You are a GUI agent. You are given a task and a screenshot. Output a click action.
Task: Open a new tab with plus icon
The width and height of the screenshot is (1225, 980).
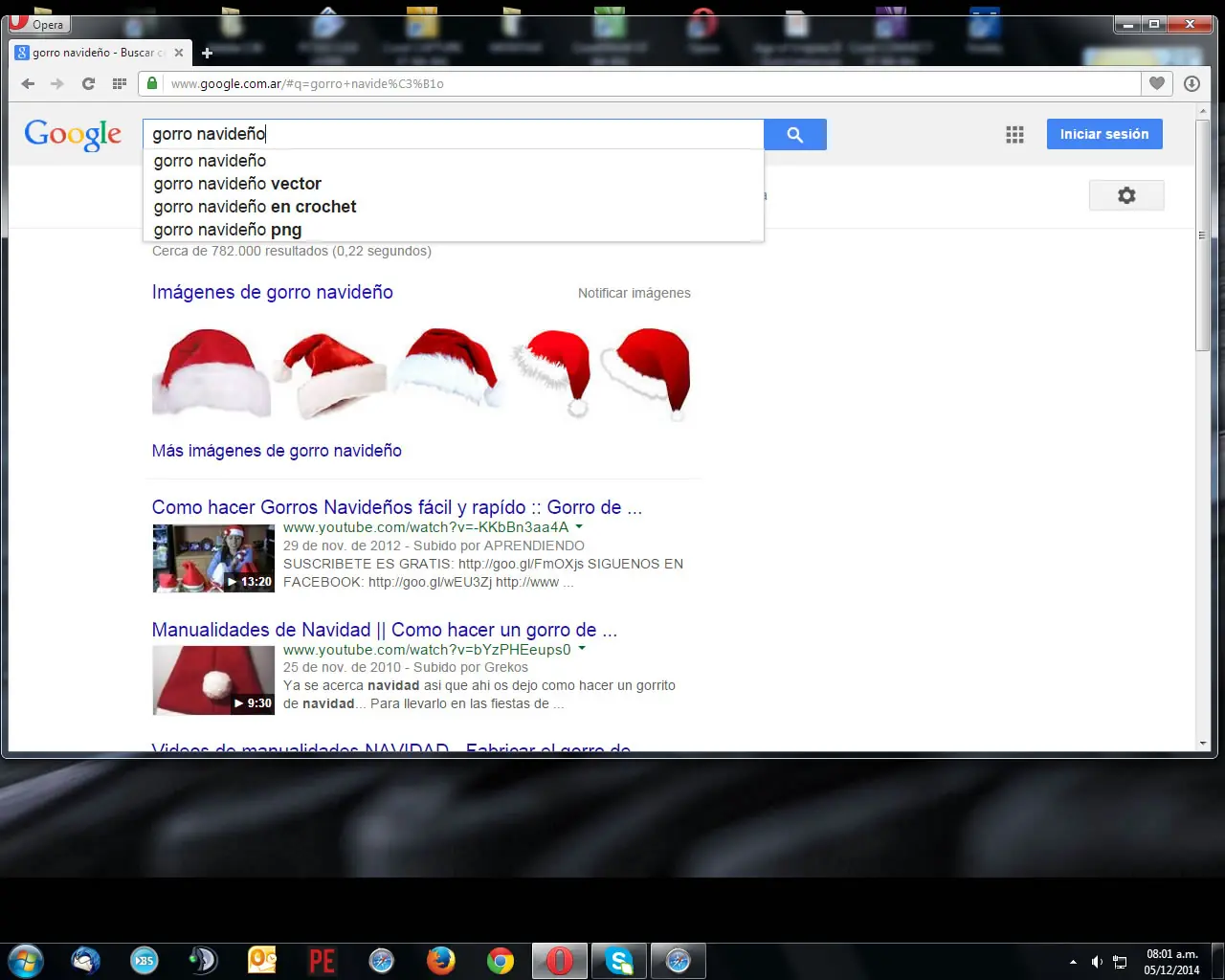point(207,53)
